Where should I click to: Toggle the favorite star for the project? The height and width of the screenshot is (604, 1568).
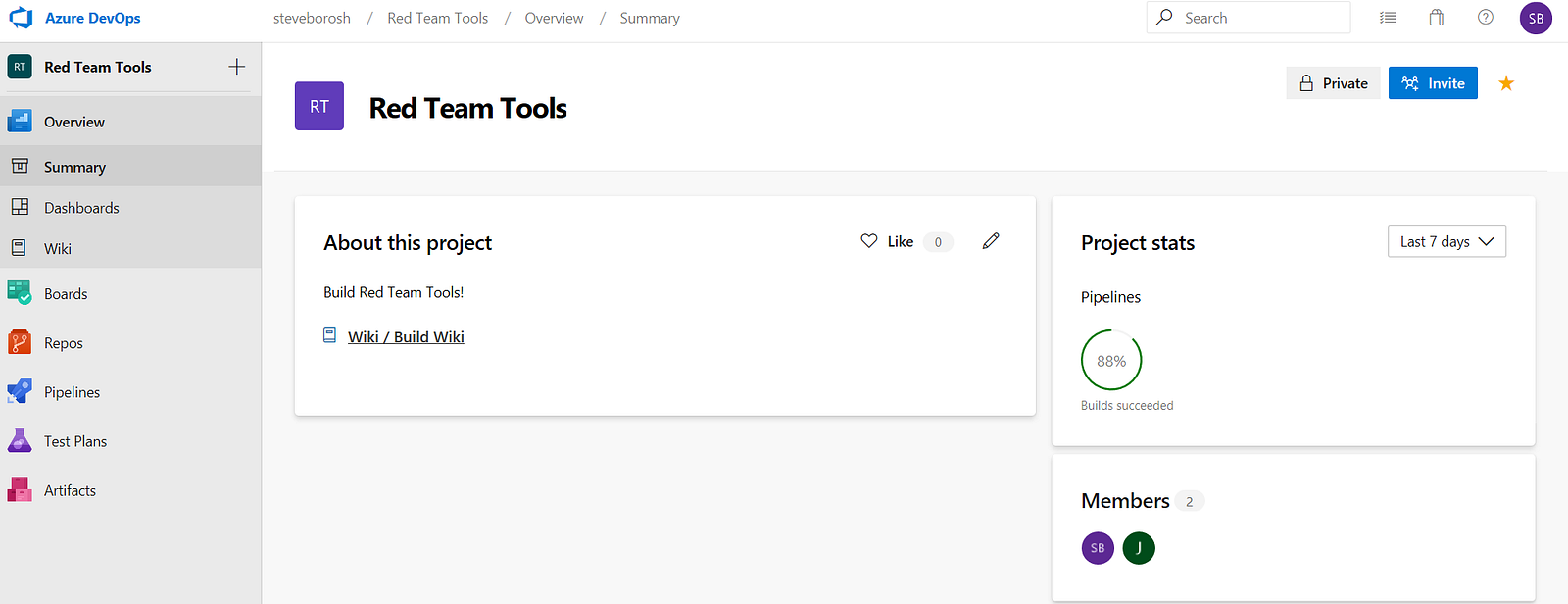tap(1506, 83)
